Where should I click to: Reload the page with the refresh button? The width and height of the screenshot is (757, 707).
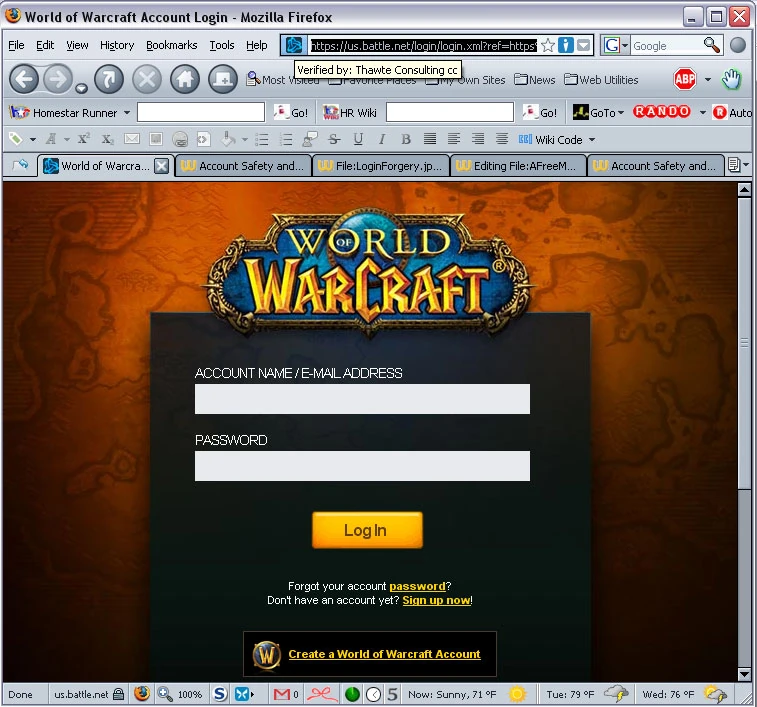click(109, 79)
